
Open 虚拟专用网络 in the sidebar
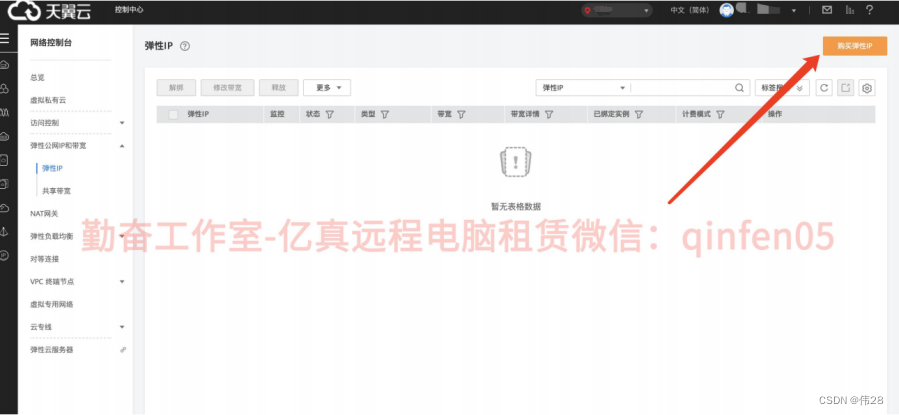pyautogui.click(x=52, y=304)
